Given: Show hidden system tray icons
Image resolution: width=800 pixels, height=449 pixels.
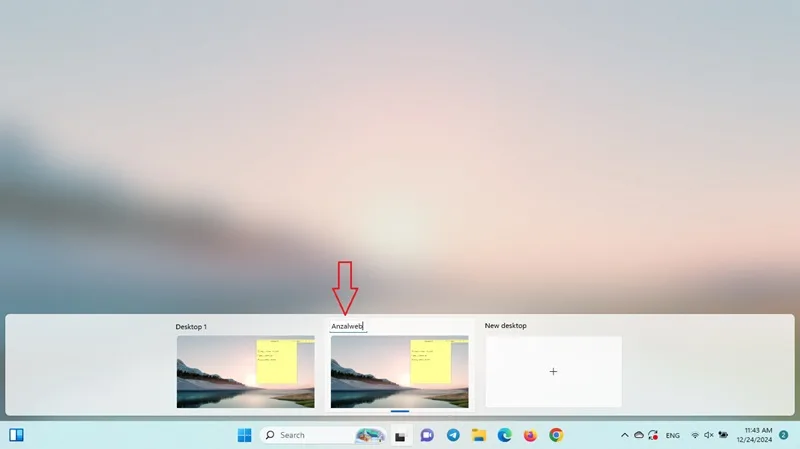Looking at the screenshot, I should [624, 435].
